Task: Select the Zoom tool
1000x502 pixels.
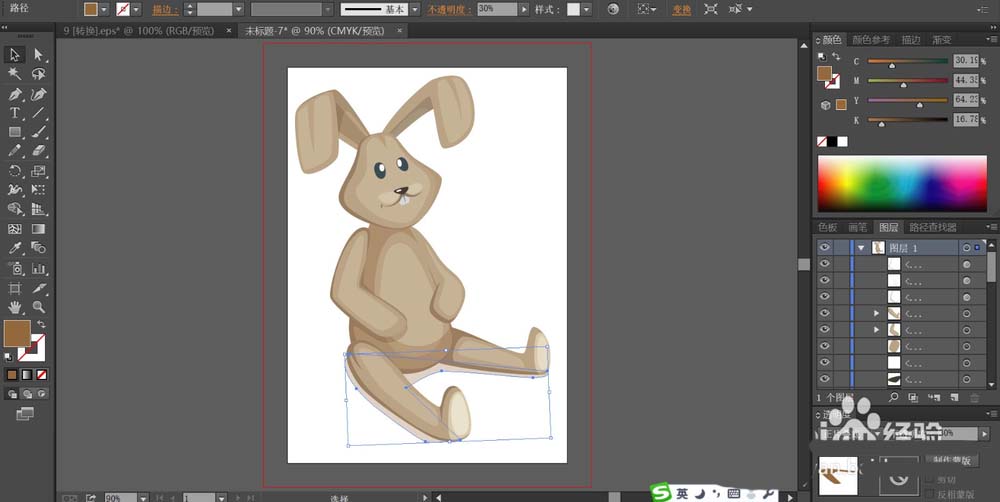Action: (39, 306)
